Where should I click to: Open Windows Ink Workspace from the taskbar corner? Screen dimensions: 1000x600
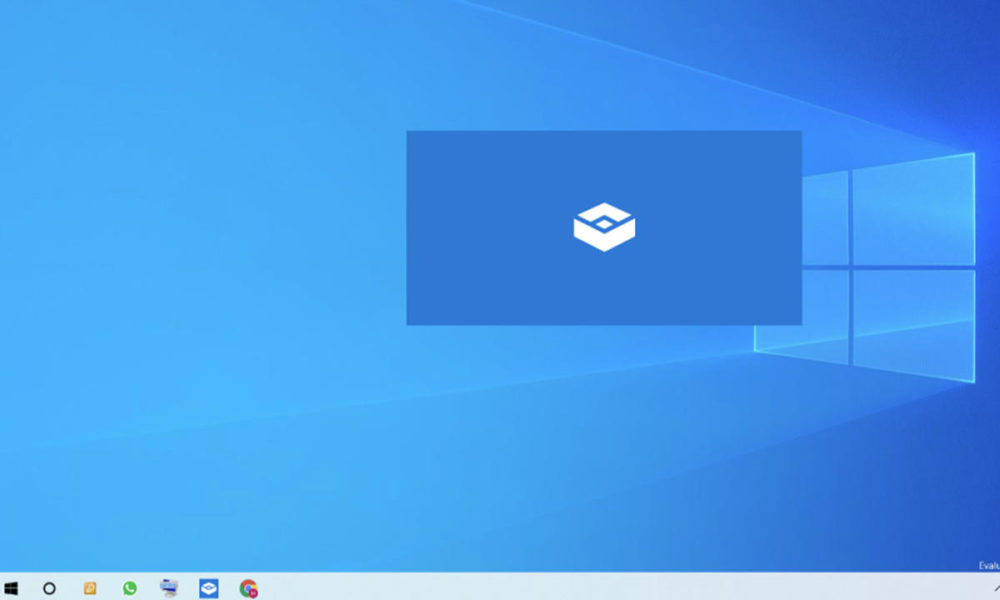(x=996, y=588)
